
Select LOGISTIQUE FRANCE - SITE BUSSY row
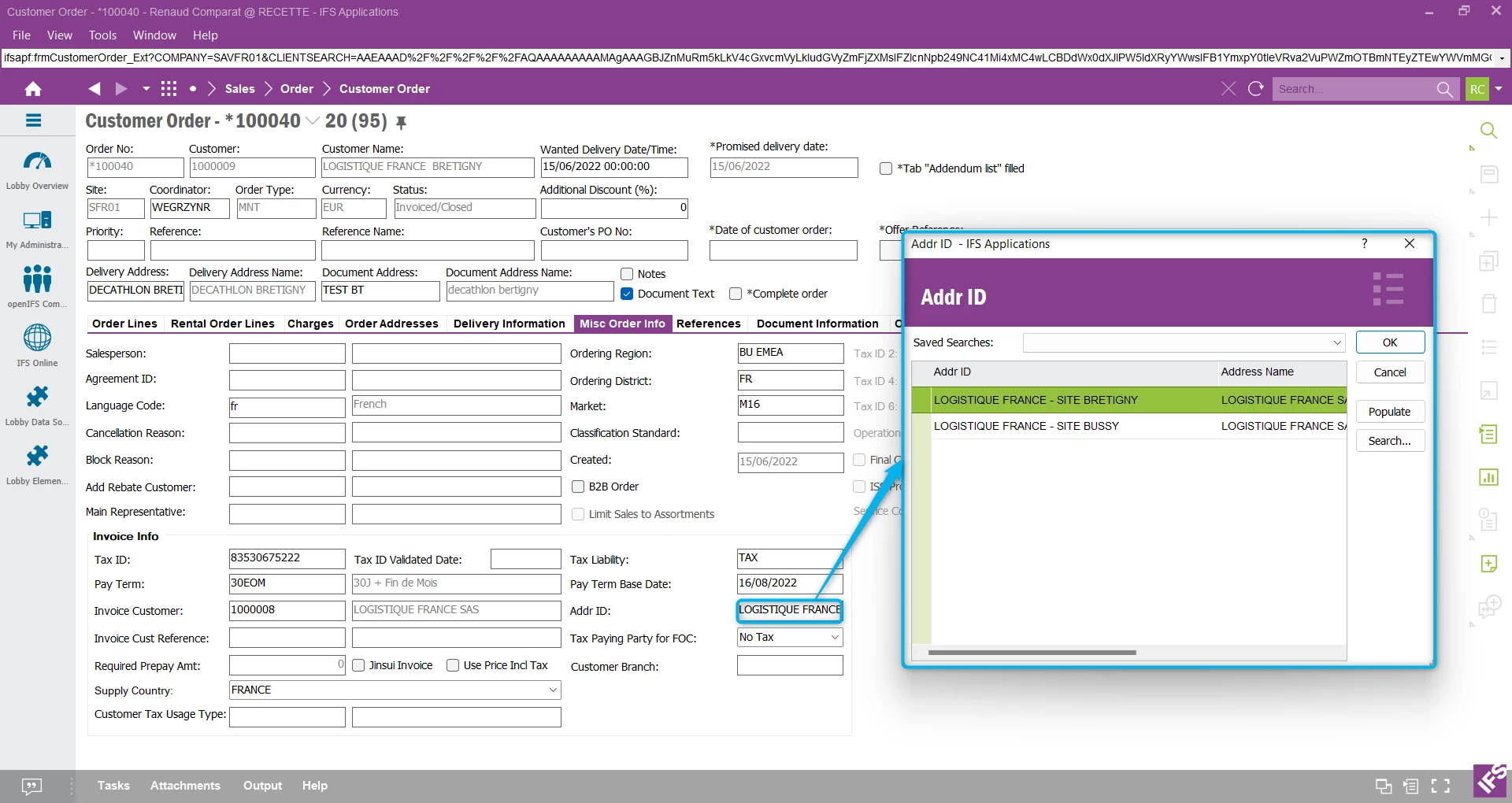click(1026, 426)
